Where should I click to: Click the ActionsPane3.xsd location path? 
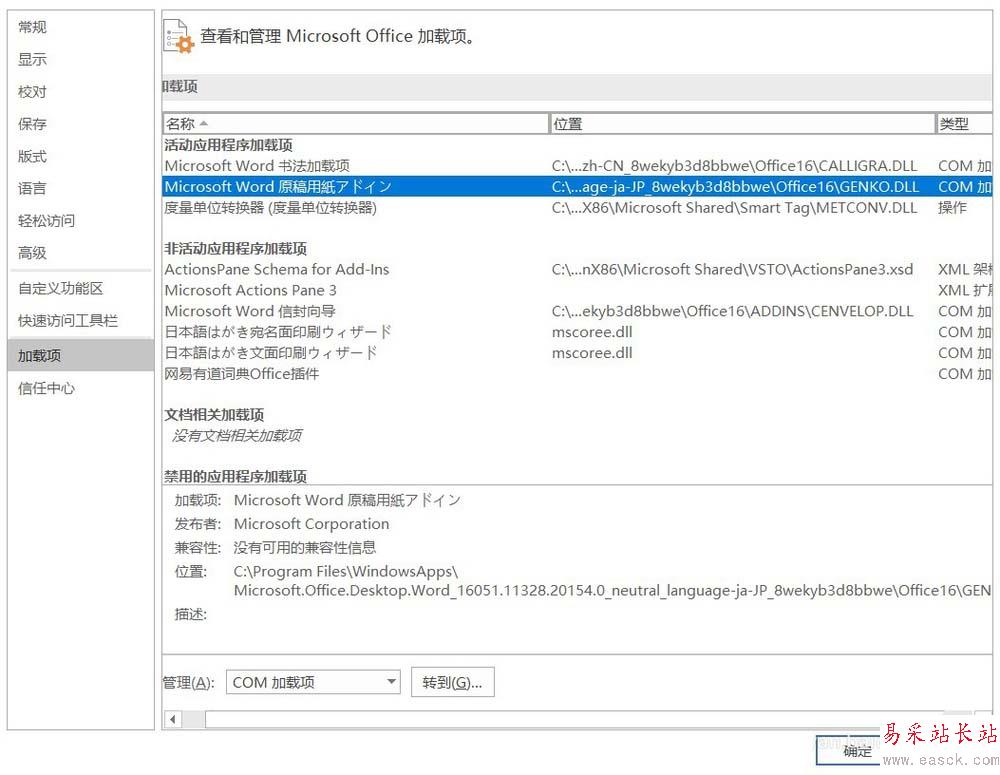coord(732,269)
